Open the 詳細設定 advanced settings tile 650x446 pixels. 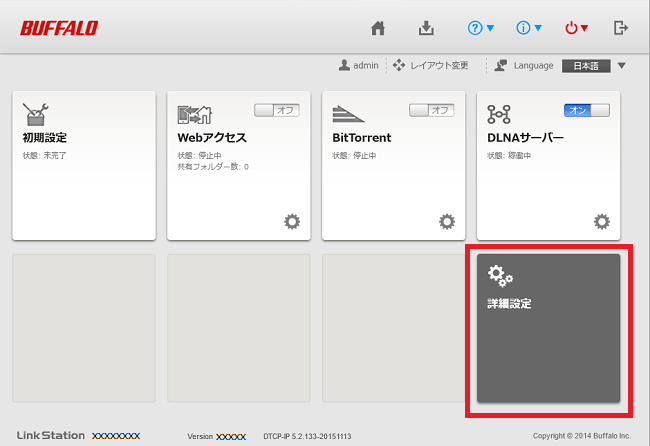click(x=548, y=328)
